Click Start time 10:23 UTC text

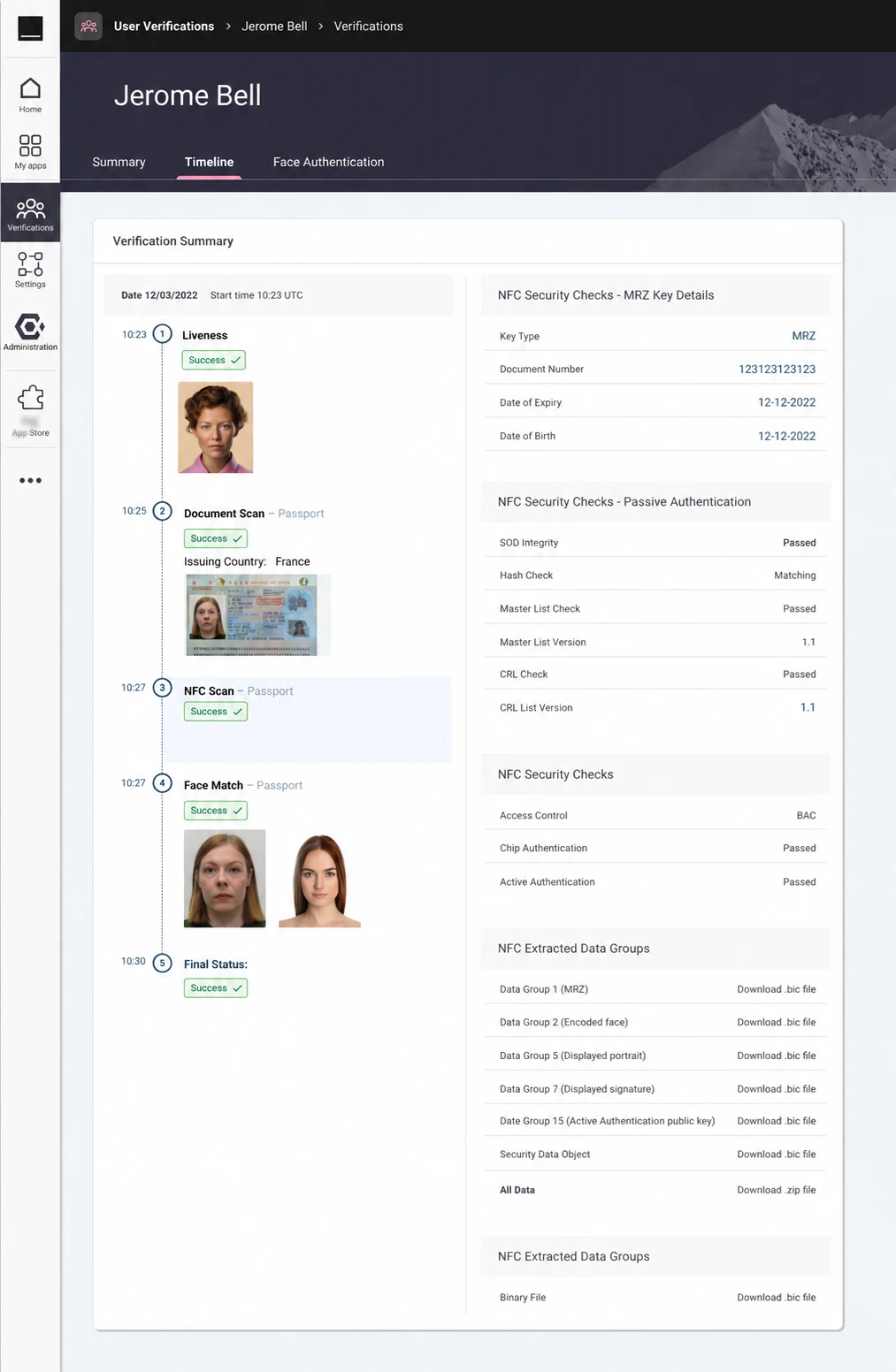(257, 295)
